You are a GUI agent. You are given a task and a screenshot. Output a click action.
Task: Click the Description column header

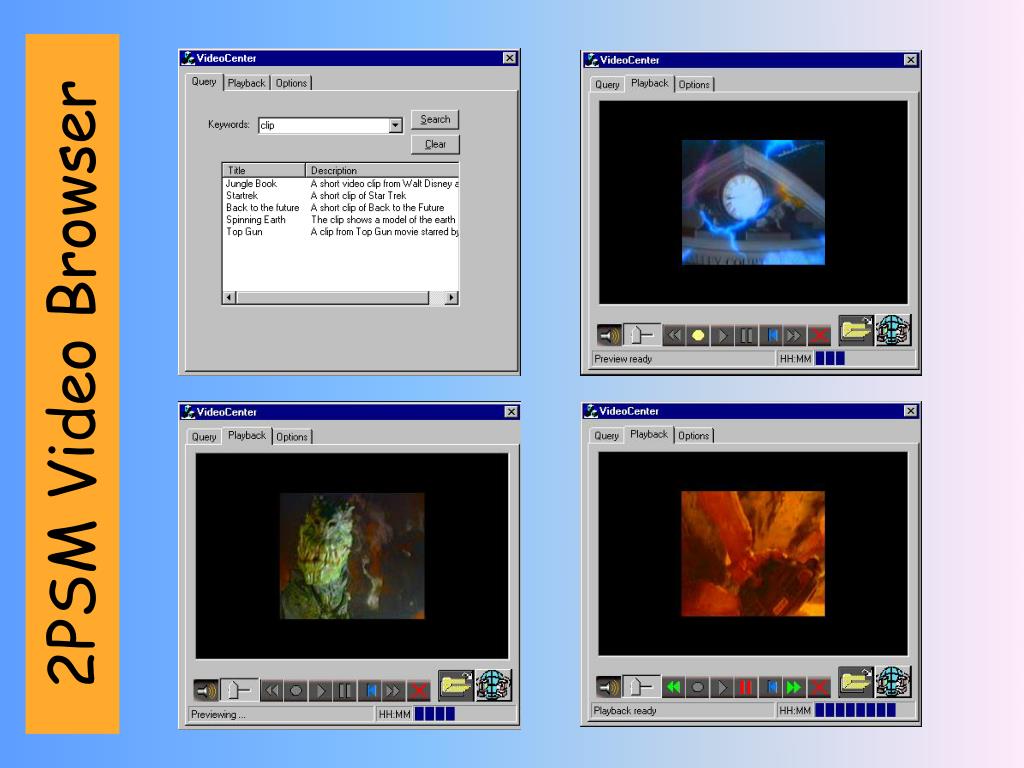(382, 170)
